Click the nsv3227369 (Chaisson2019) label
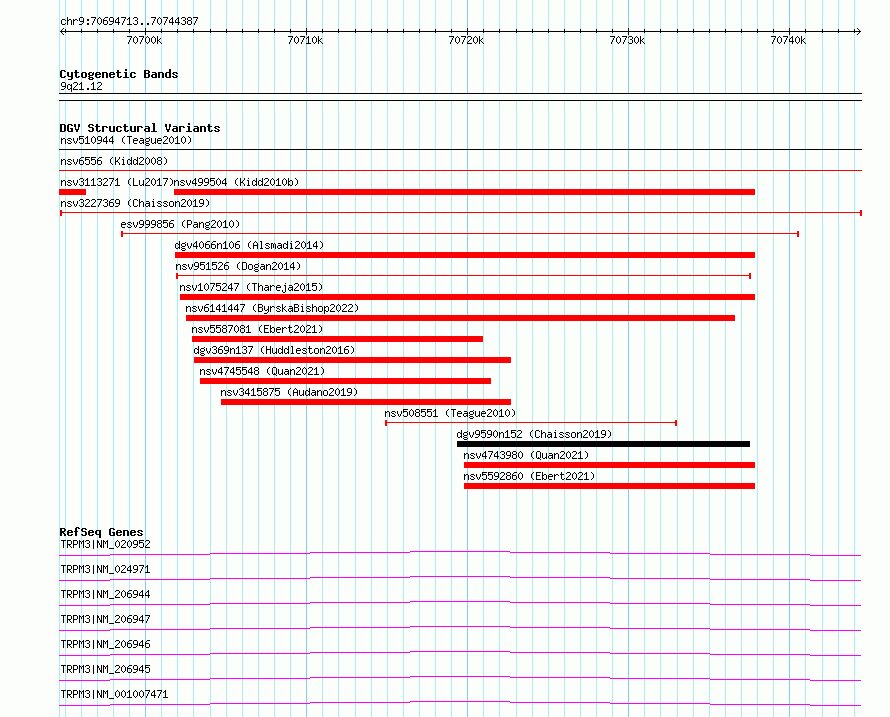 [x=135, y=203]
